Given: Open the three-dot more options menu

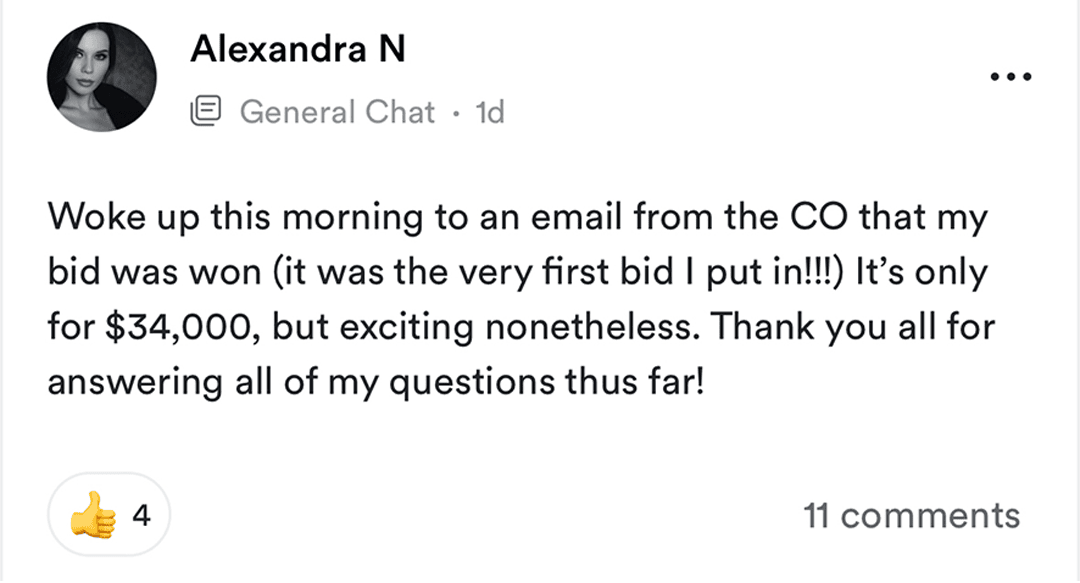Looking at the screenshot, I should click(x=1008, y=78).
